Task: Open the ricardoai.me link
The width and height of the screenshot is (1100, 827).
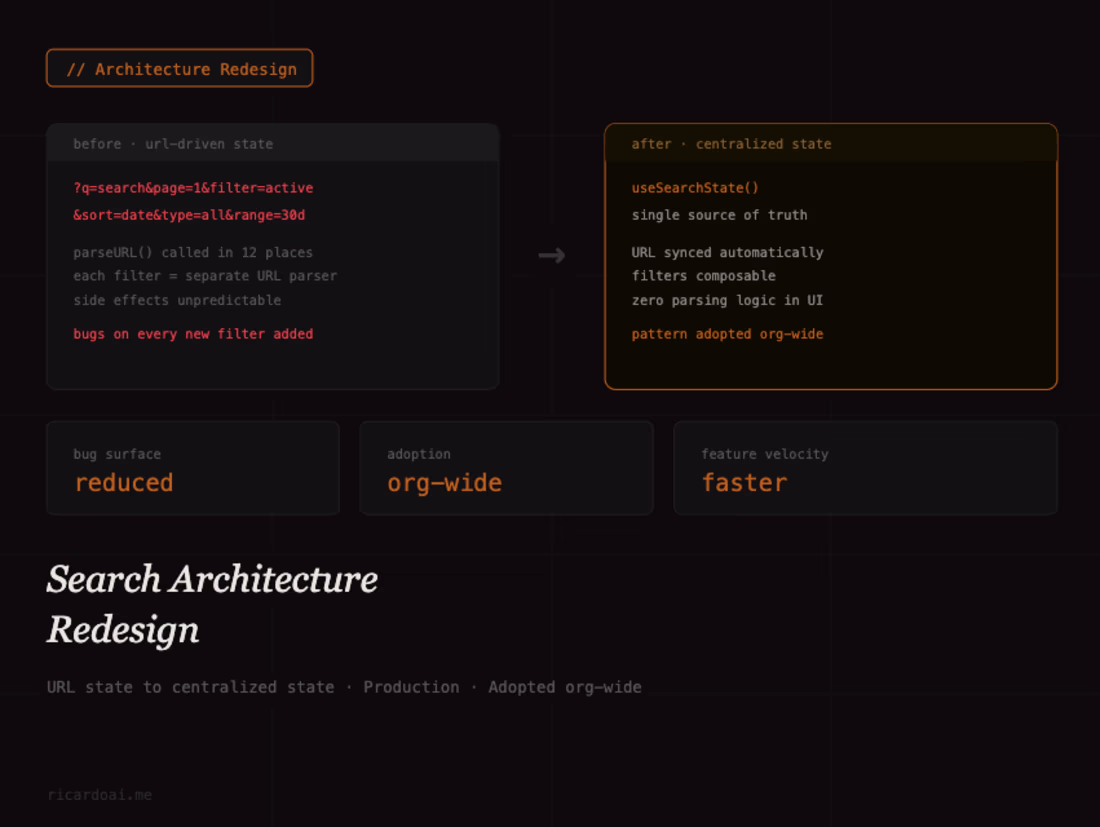Action: (99, 794)
